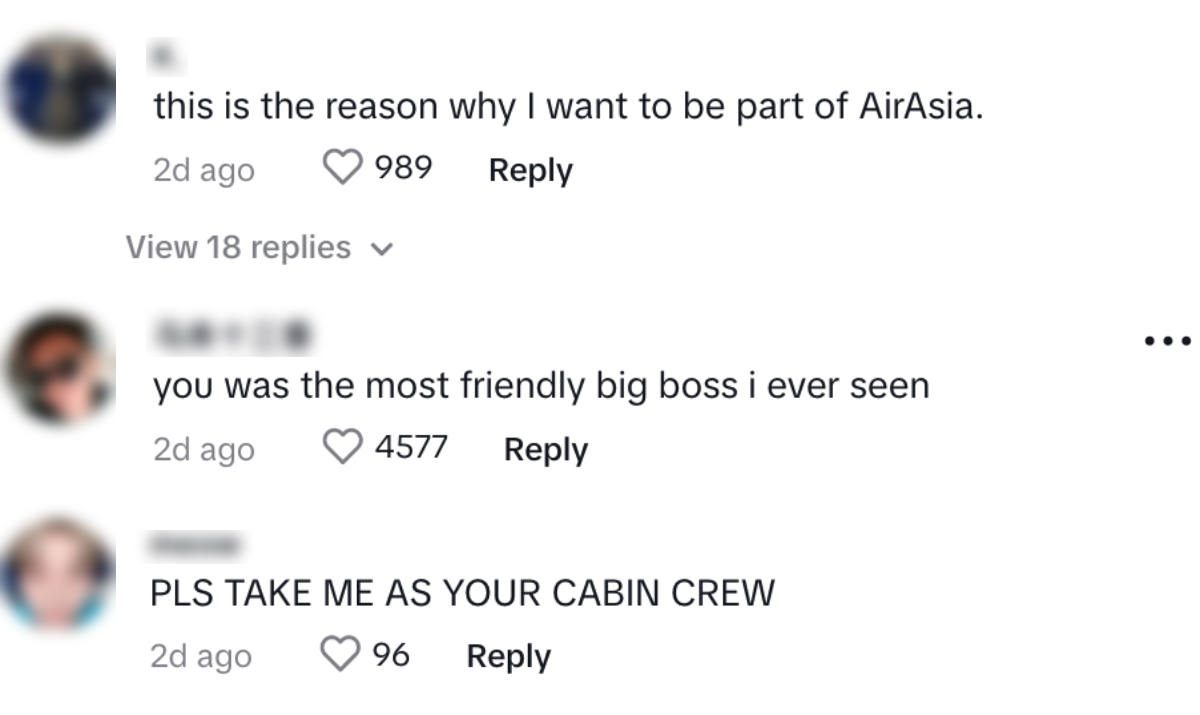Heart the 'PLS TAKE ME AS YOUR CABIN CREW' comment
The image size is (1200, 715).
(x=340, y=656)
